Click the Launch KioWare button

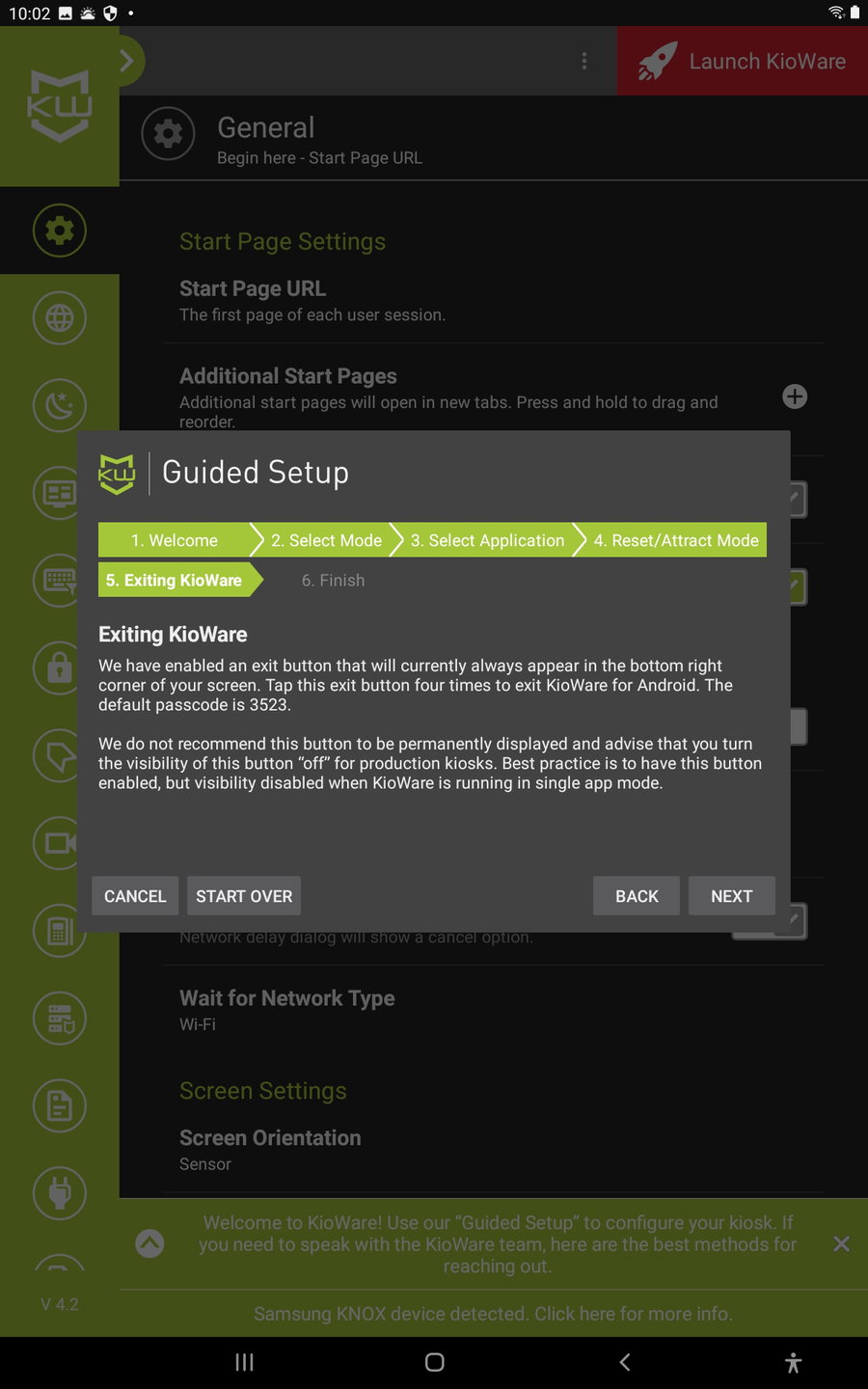tap(743, 61)
